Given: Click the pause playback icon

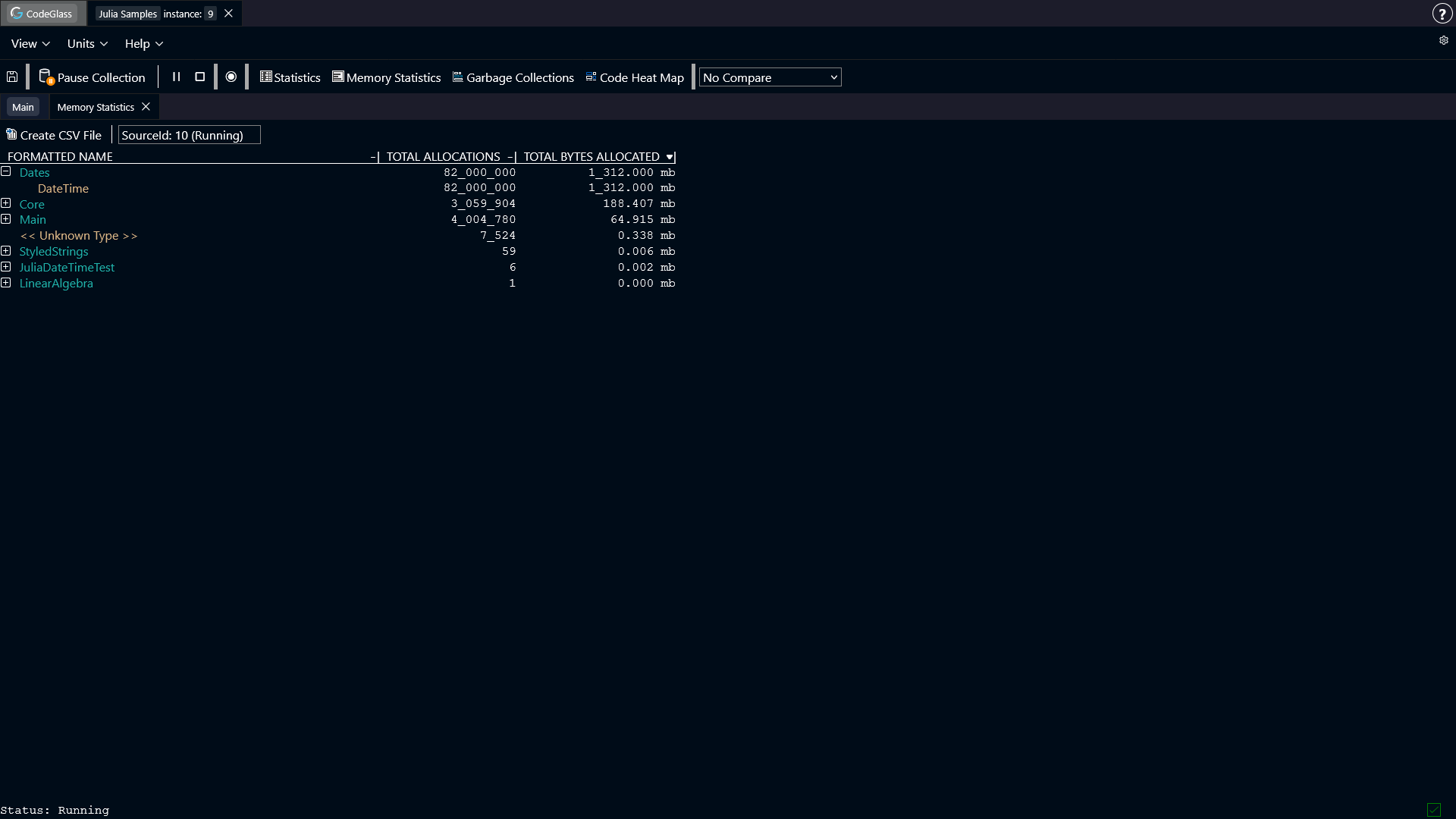Looking at the screenshot, I should click(x=177, y=77).
